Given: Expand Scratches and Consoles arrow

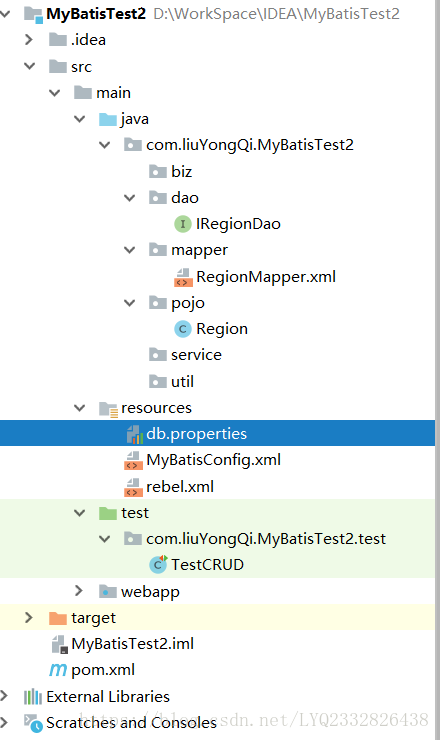Looking at the screenshot, I should click(4, 723).
